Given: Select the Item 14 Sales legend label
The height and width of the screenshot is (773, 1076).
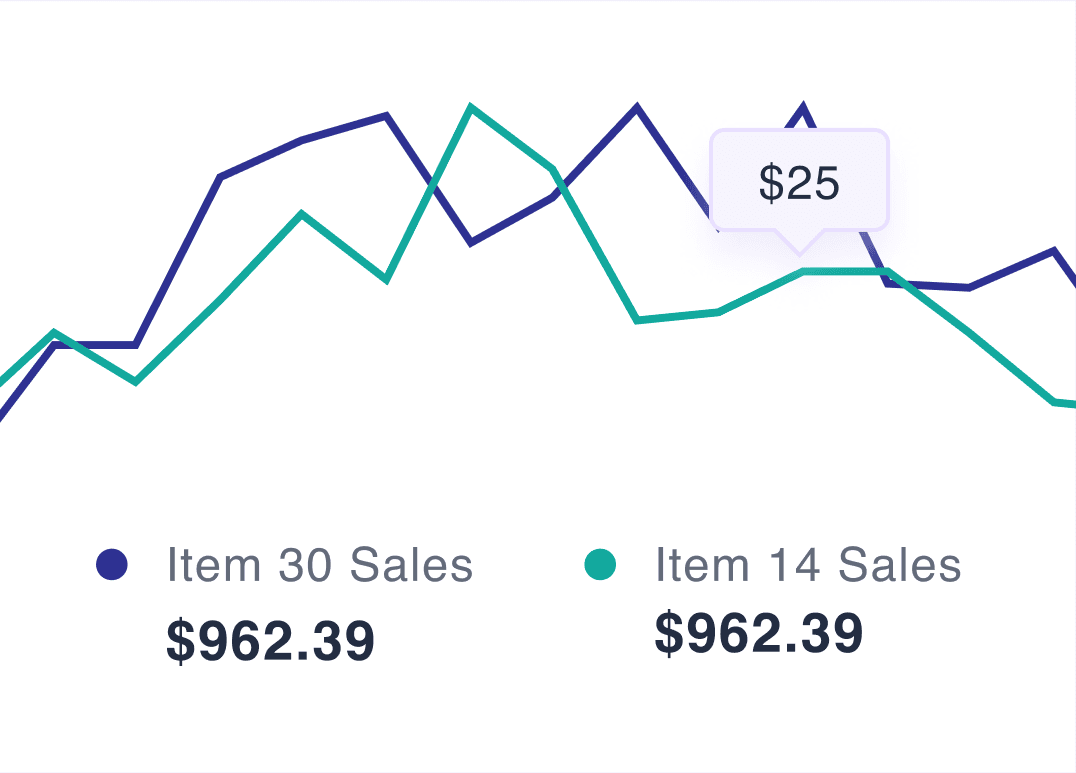Looking at the screenshot, I should pos(808,565).
